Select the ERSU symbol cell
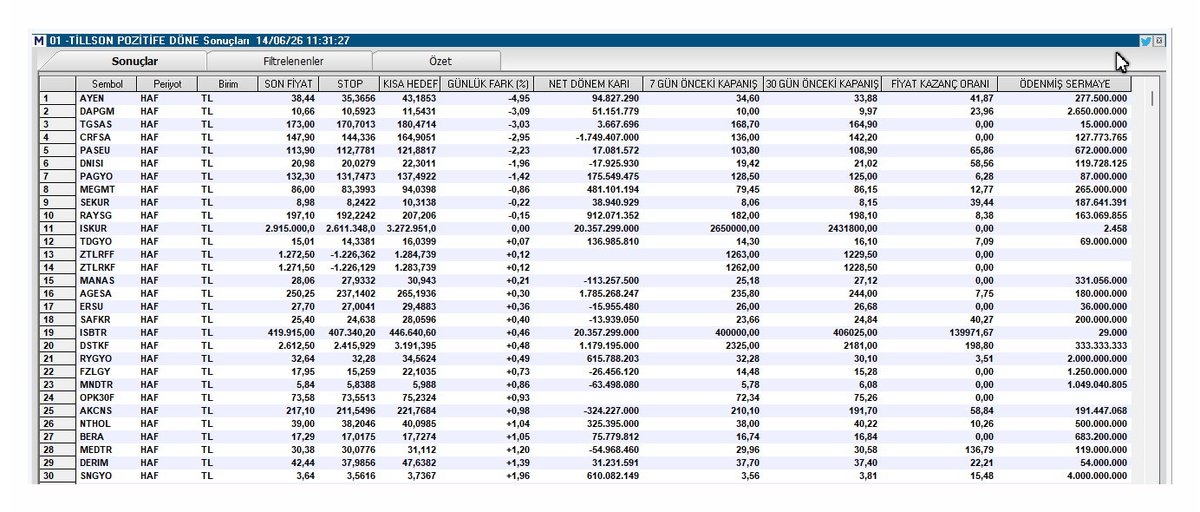Viewport: 1200px width, 512px height. click(x=107, y=306)
